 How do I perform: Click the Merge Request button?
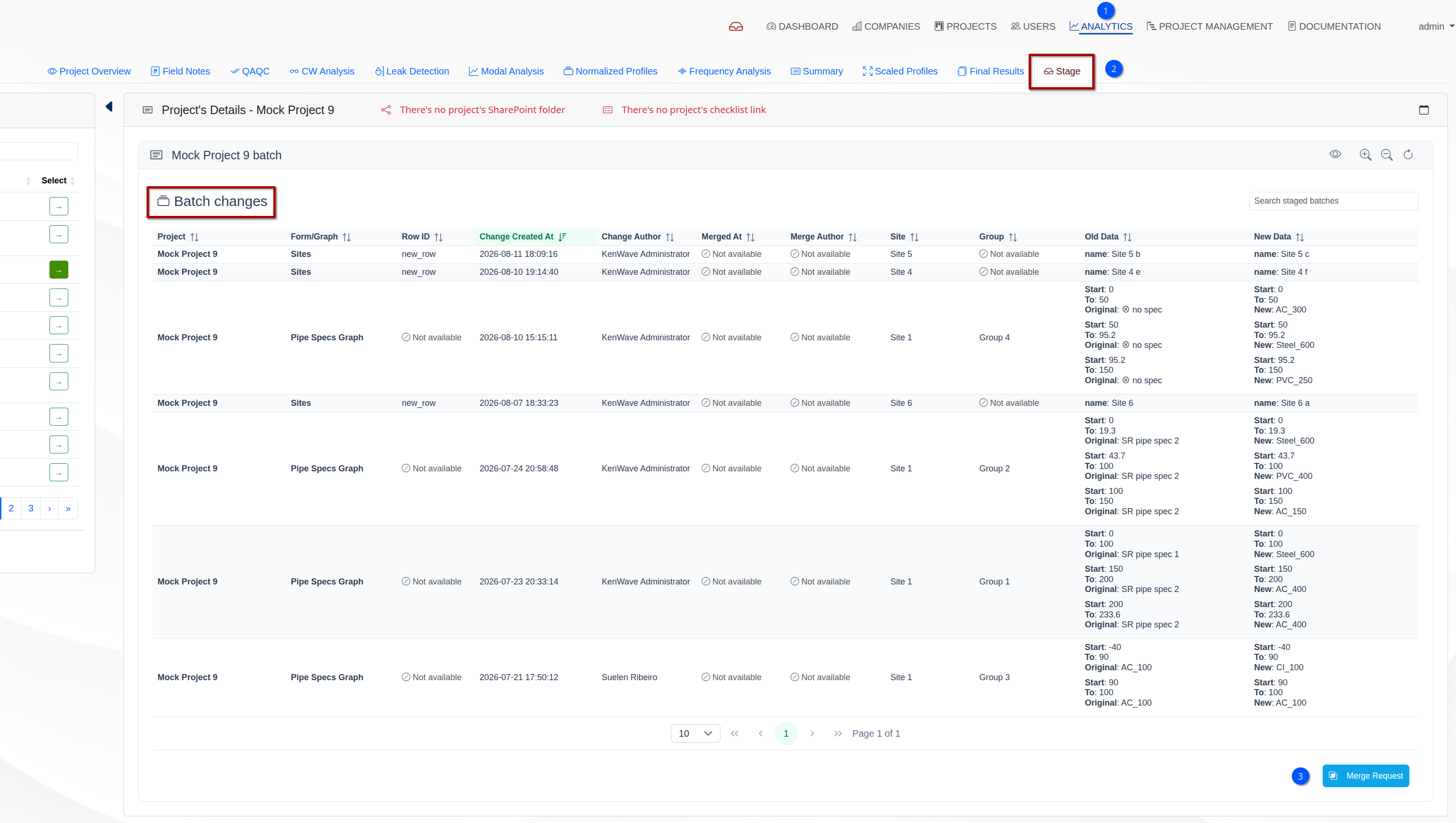click(1366, 776)
